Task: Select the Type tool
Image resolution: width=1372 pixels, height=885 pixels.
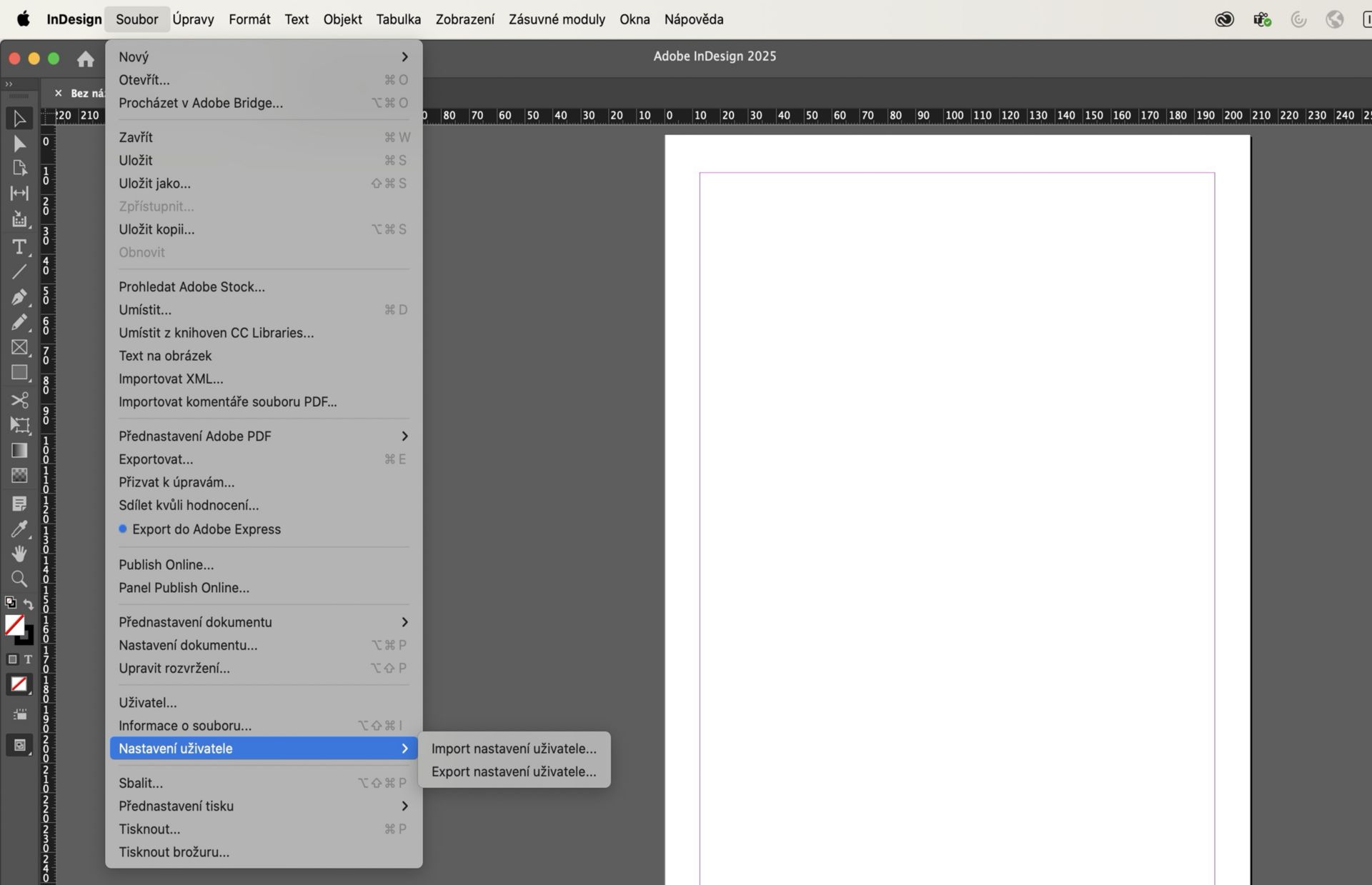Action: coord(19,247)
